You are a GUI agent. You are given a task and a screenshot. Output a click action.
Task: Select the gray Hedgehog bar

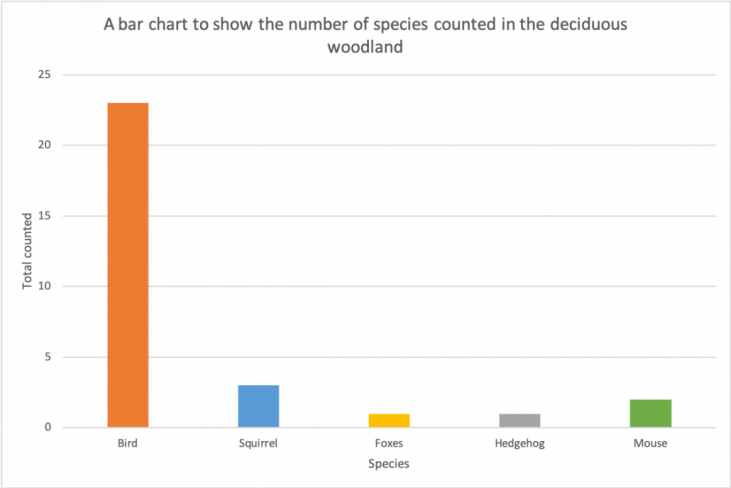pos(520,420)
